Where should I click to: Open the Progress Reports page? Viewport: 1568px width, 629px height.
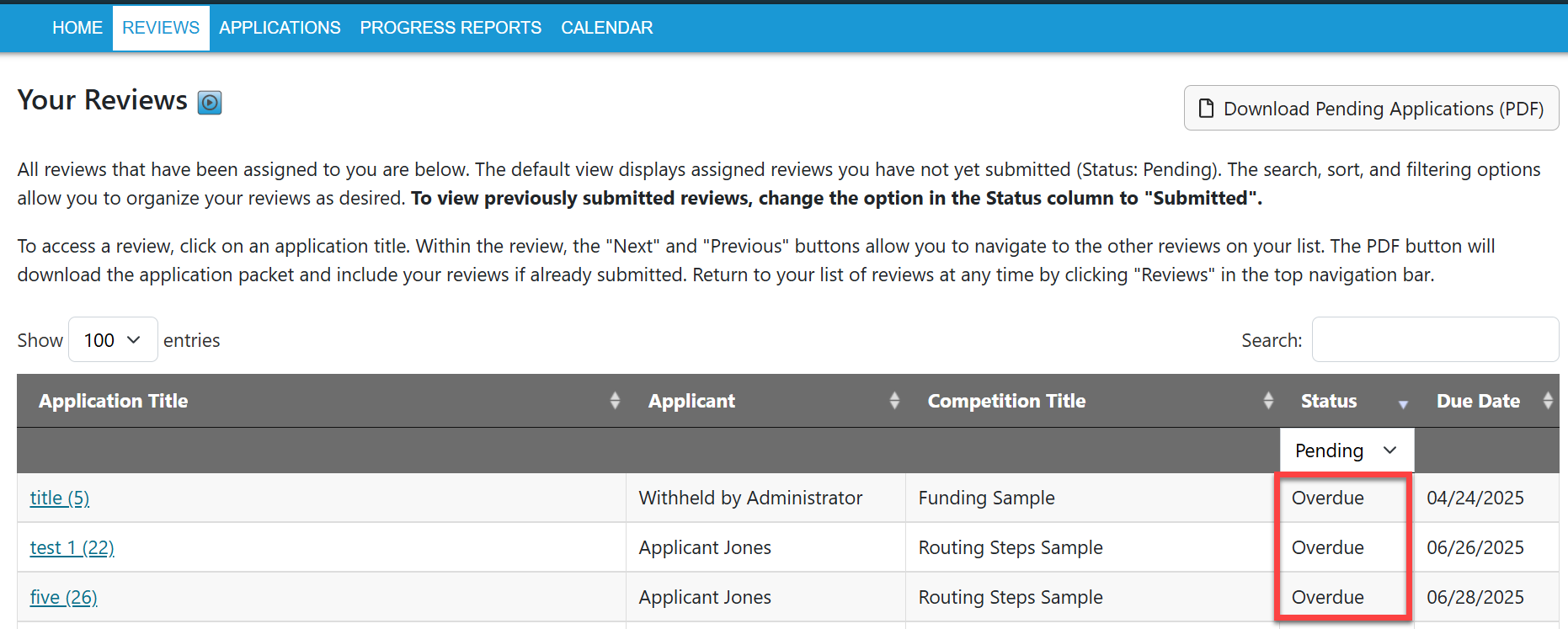[x=451, y=28]
